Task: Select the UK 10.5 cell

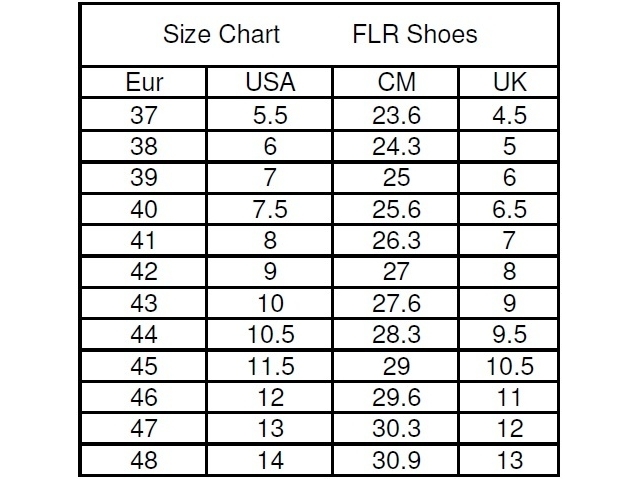Action: [509, 366]
